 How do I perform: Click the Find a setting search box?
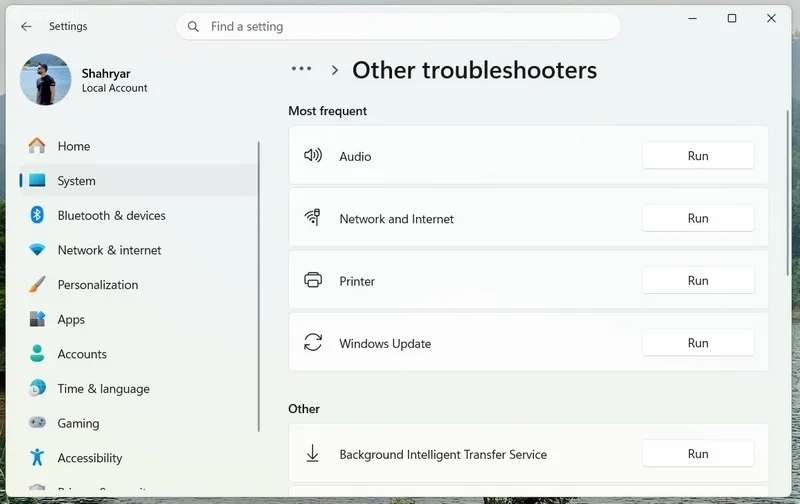pos(398,27)
